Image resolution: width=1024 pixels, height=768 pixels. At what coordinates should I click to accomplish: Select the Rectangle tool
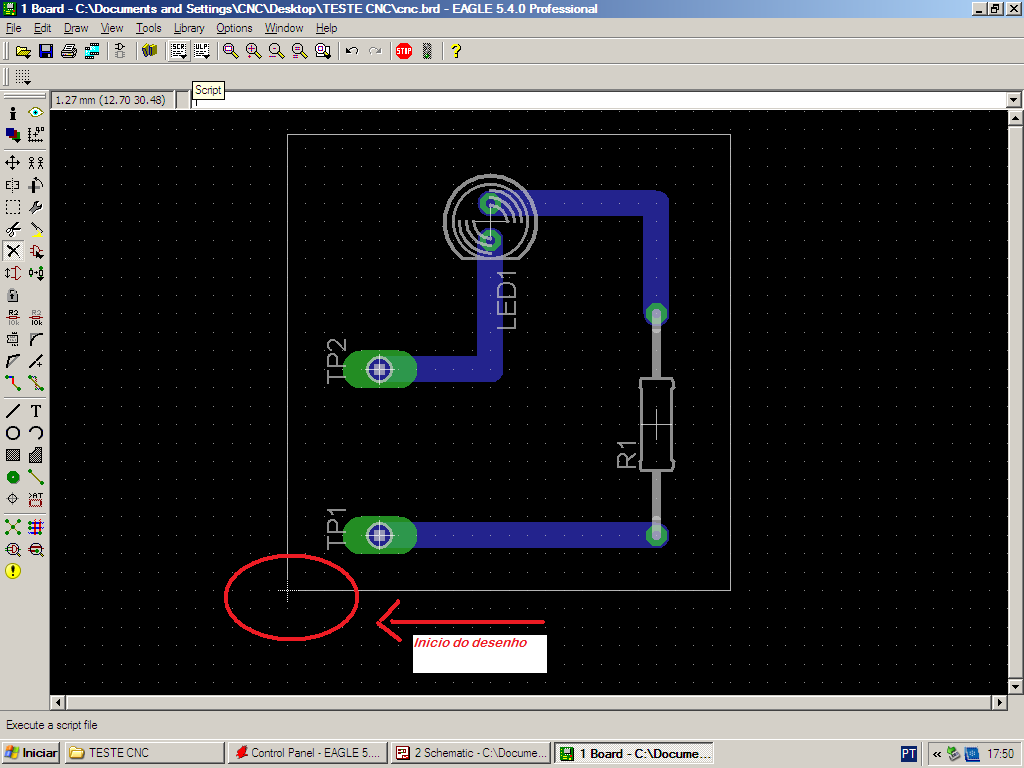pos(12,455)
